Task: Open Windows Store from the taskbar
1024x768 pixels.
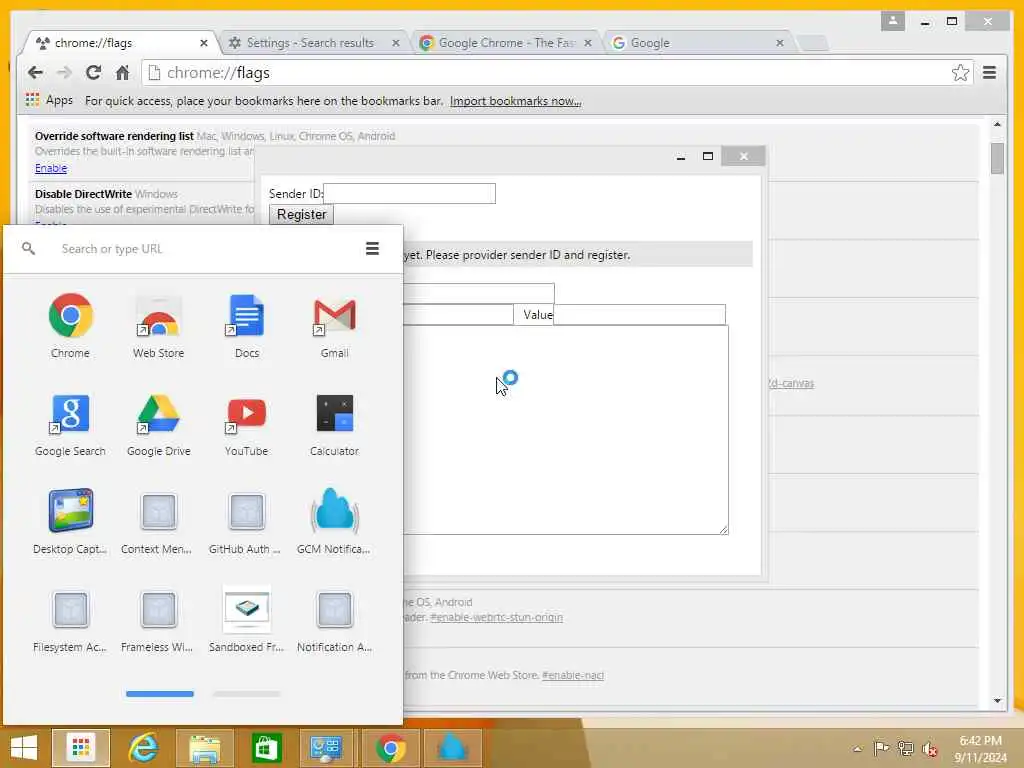Action: [x=266, y=748]
